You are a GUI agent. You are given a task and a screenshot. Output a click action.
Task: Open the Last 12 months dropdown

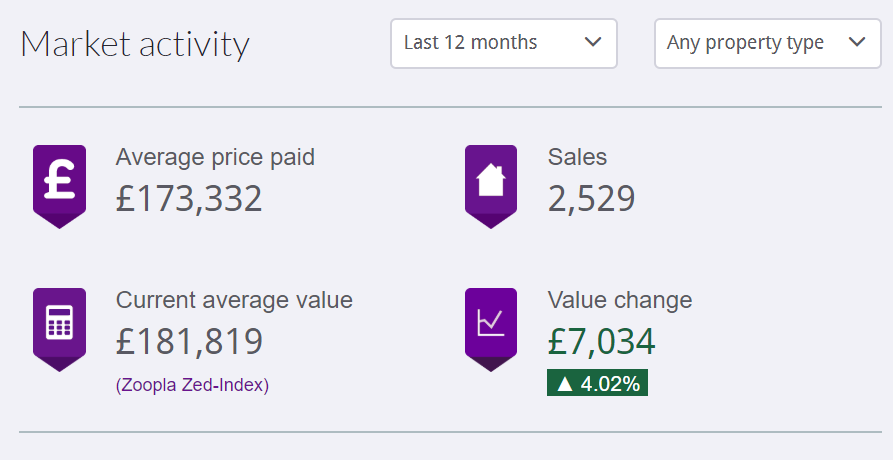[503, 43]
